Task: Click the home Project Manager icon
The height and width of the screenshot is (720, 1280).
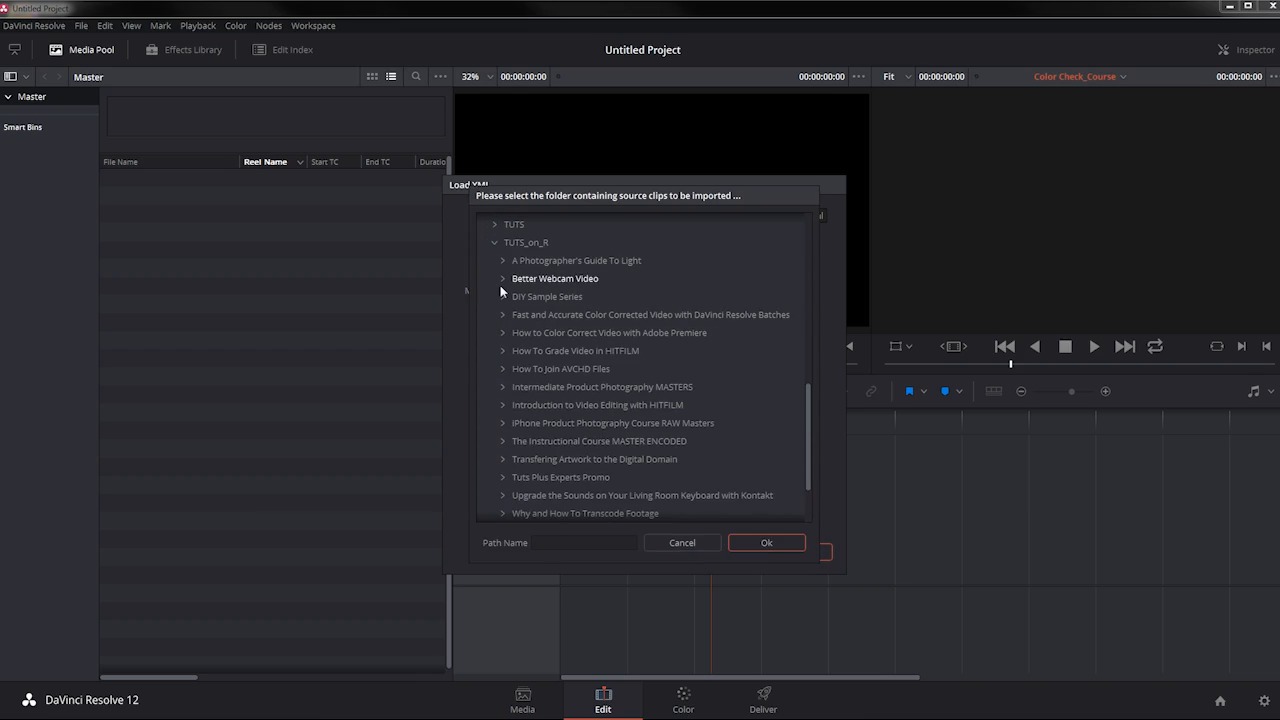Action: (1220, 701)
